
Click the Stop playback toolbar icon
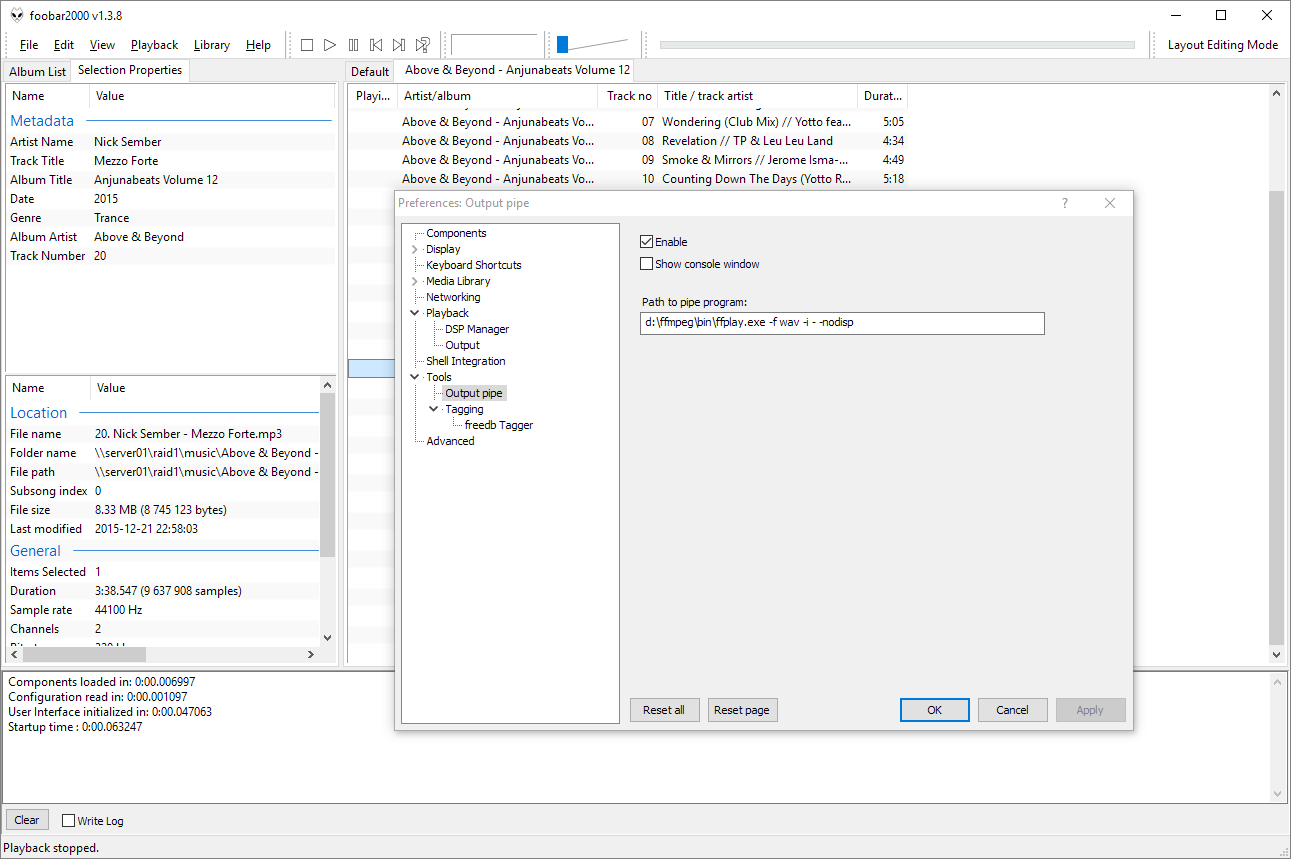tap(307, 45)
